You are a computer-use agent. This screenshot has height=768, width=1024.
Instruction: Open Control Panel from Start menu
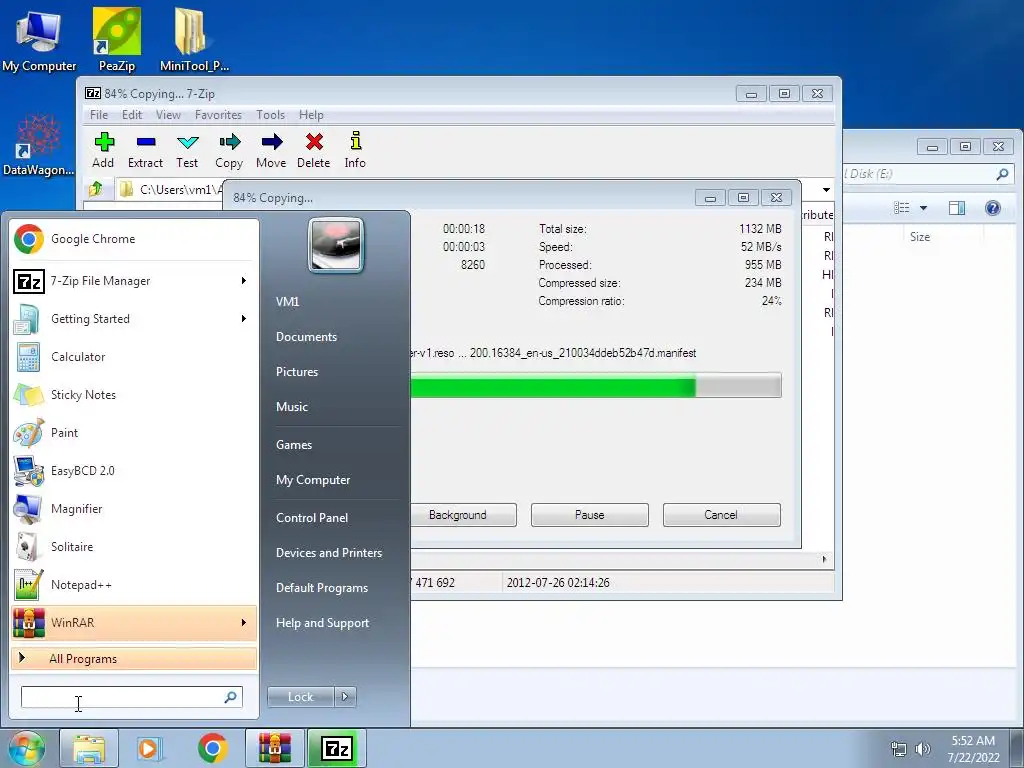pos(312,518)
